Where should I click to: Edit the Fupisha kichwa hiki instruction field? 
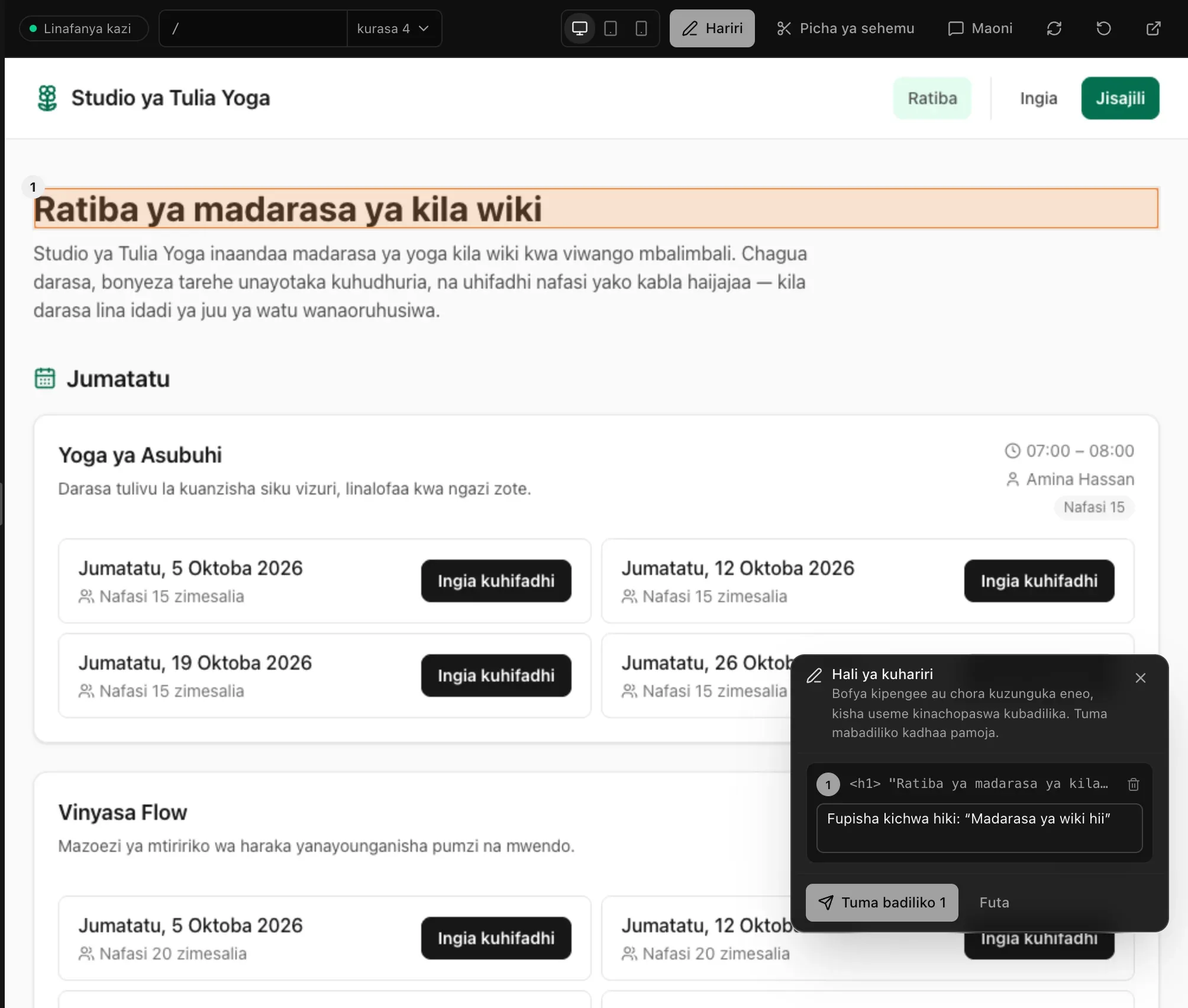980,828
